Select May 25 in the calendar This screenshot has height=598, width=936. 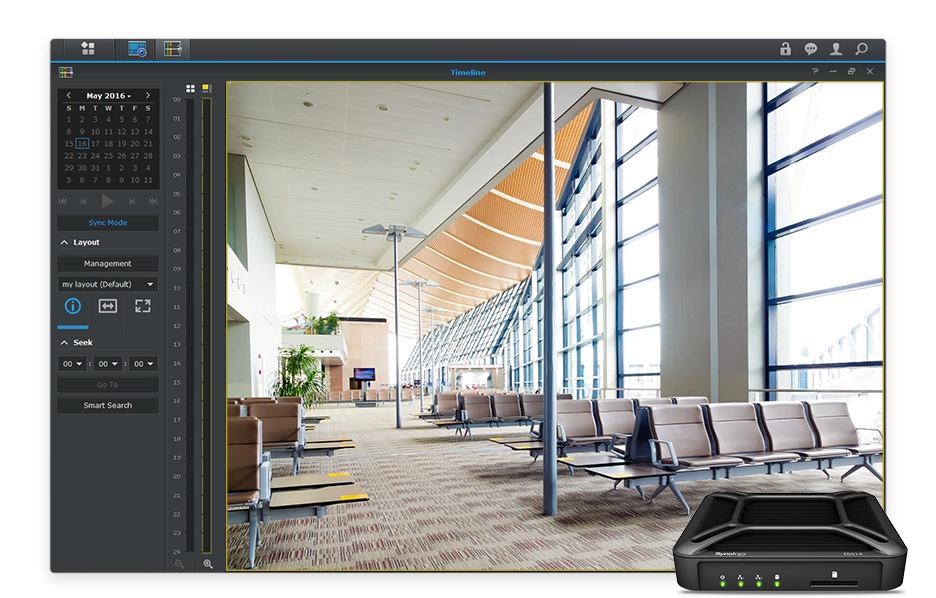pyautogui.click(x=109, y=156)
